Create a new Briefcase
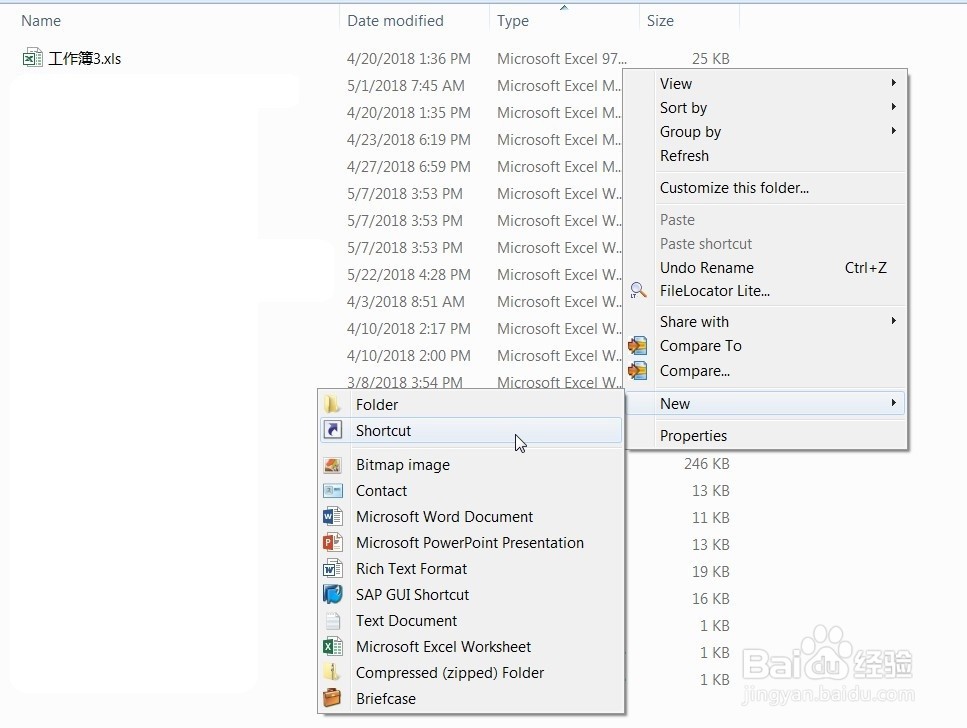Viewport: 967px width, 728px height. (x=471, y=698)
